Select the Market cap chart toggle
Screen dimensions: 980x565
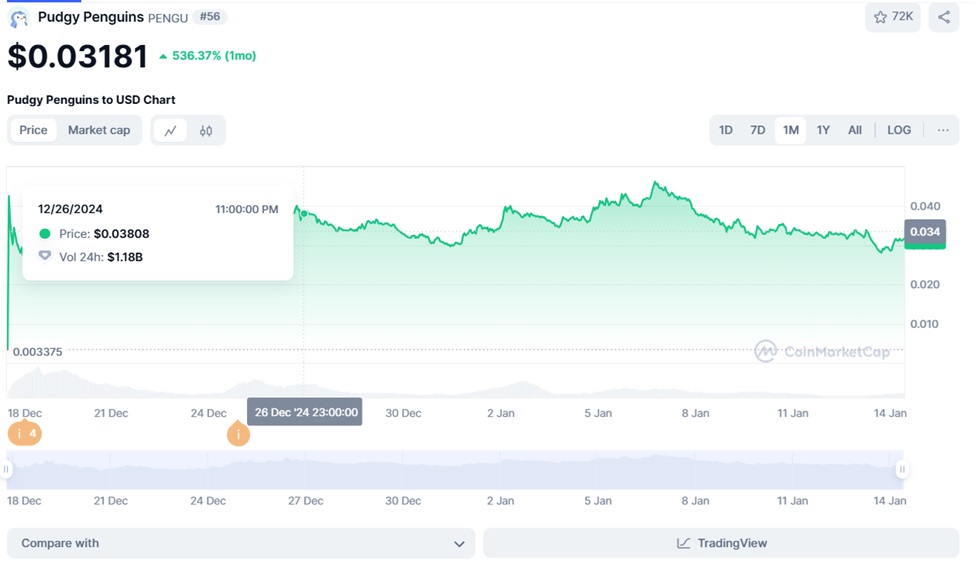(99, 130)
